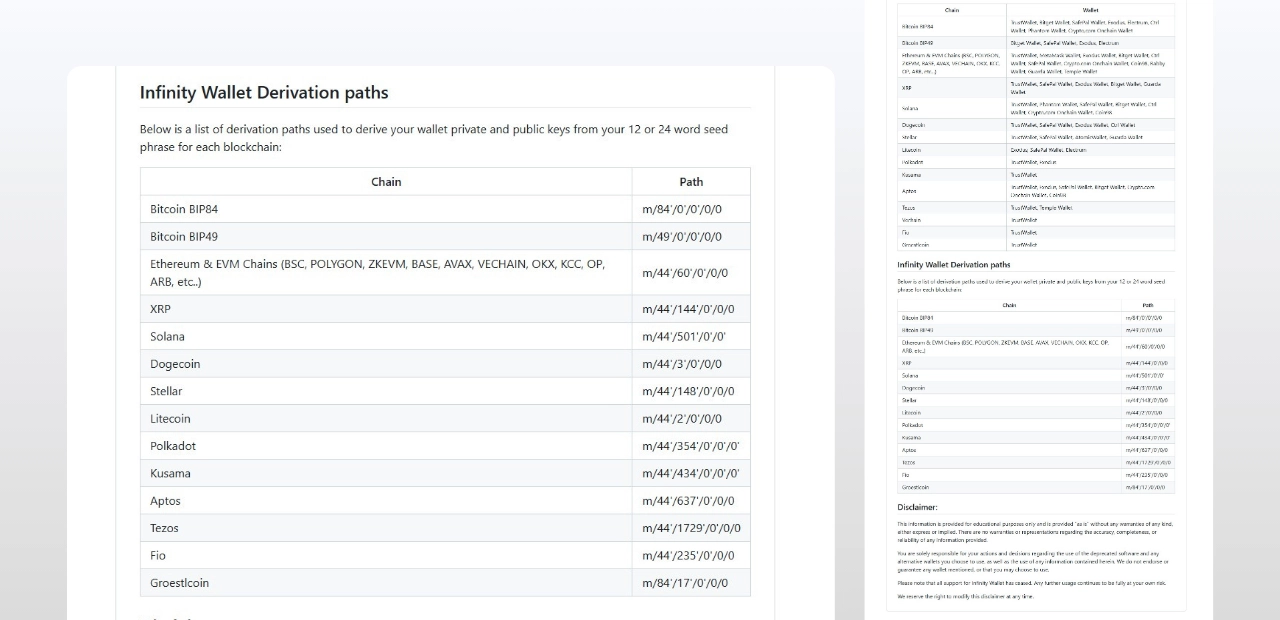Select the "Path" column header in main table

pyautogui.click(x=691, y=182)
